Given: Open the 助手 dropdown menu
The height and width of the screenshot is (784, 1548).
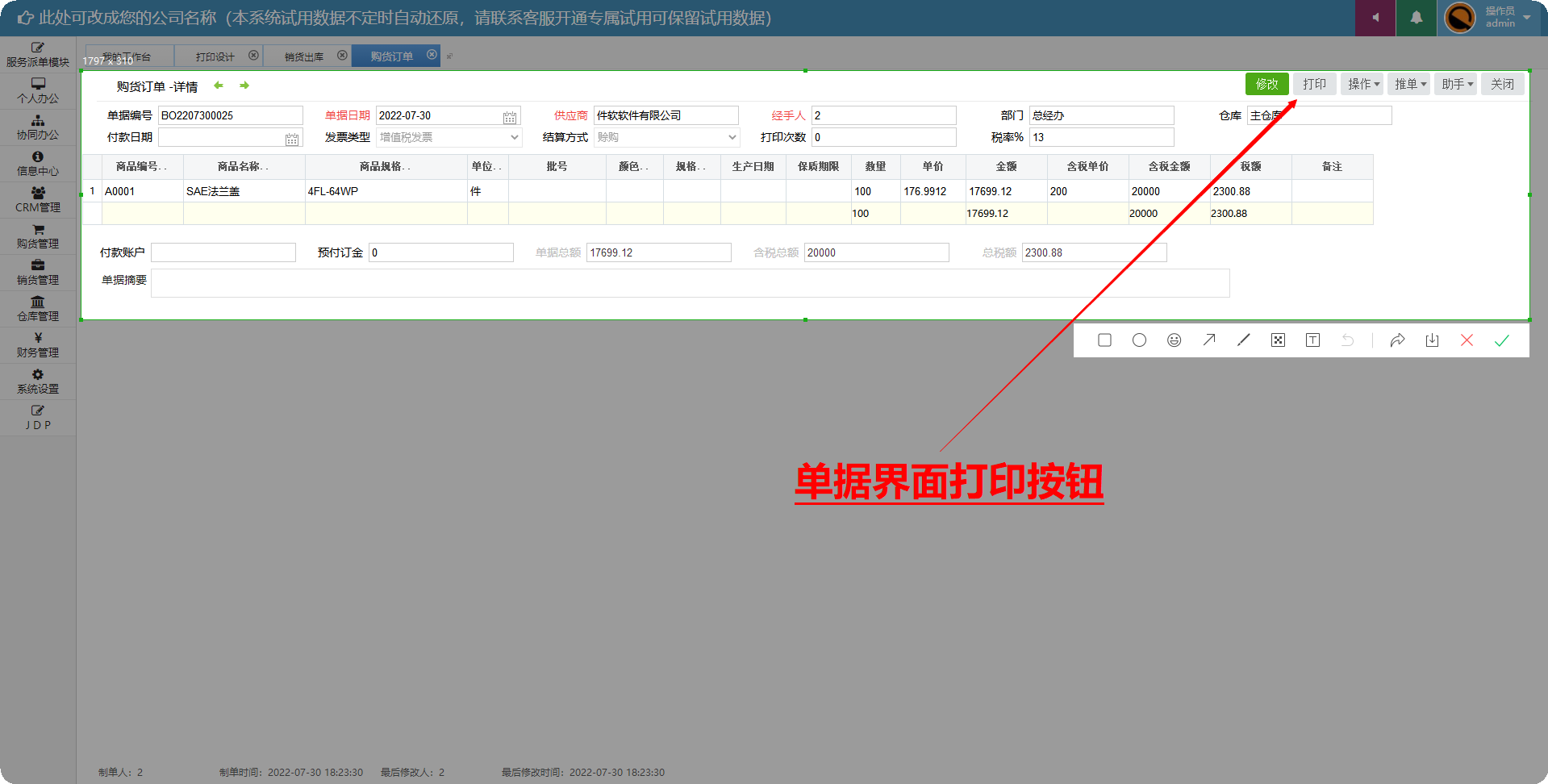Looking at the screenshot, I should (1456, 84).
